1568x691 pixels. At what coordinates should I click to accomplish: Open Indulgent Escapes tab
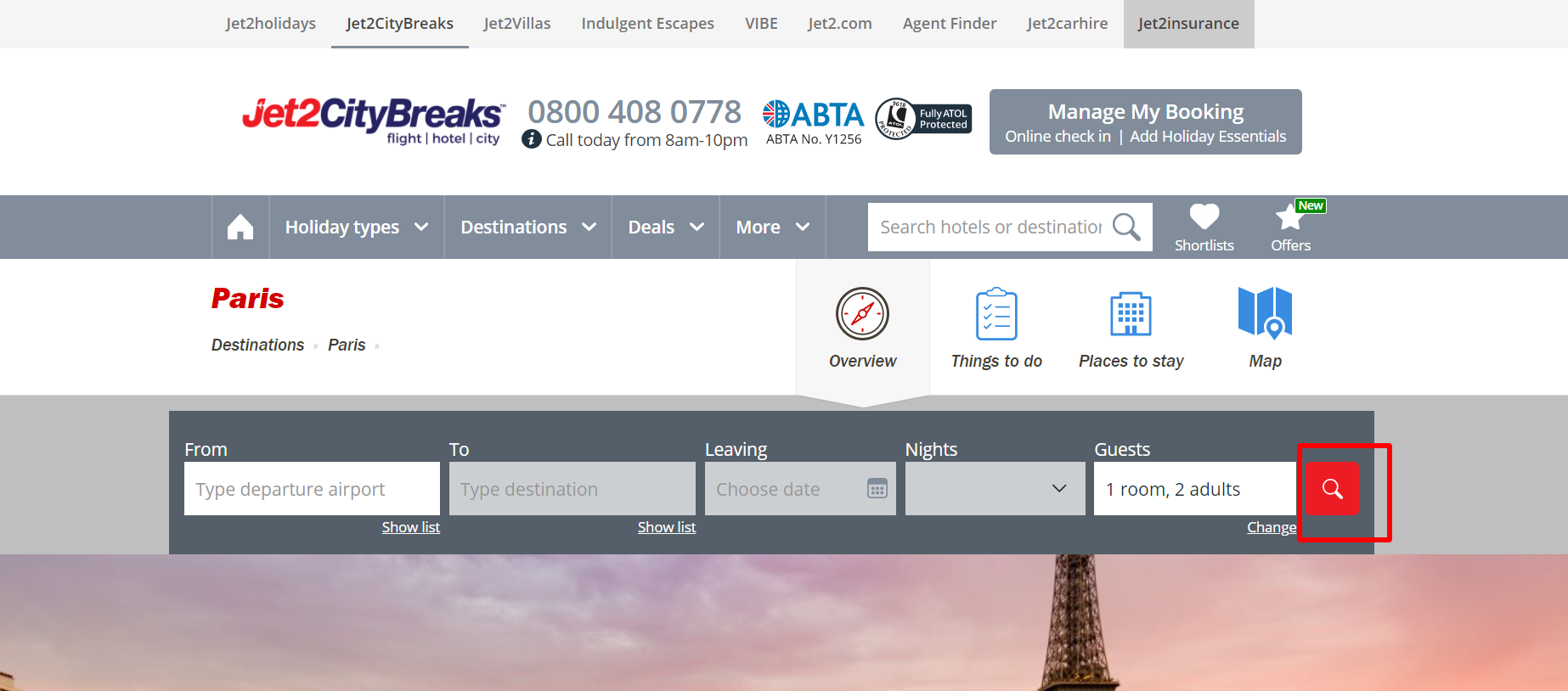(x=648, y=24)
